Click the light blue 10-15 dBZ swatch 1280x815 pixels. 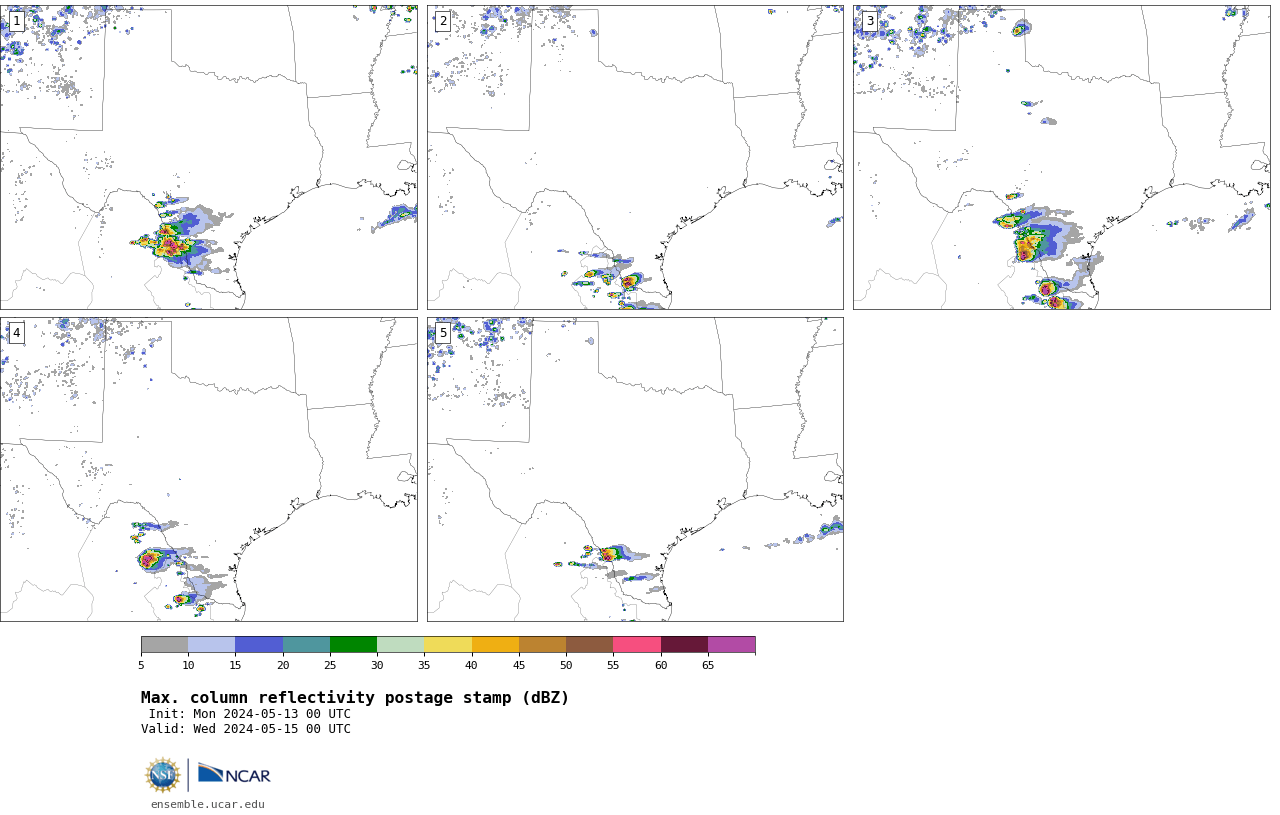(212, 645)
